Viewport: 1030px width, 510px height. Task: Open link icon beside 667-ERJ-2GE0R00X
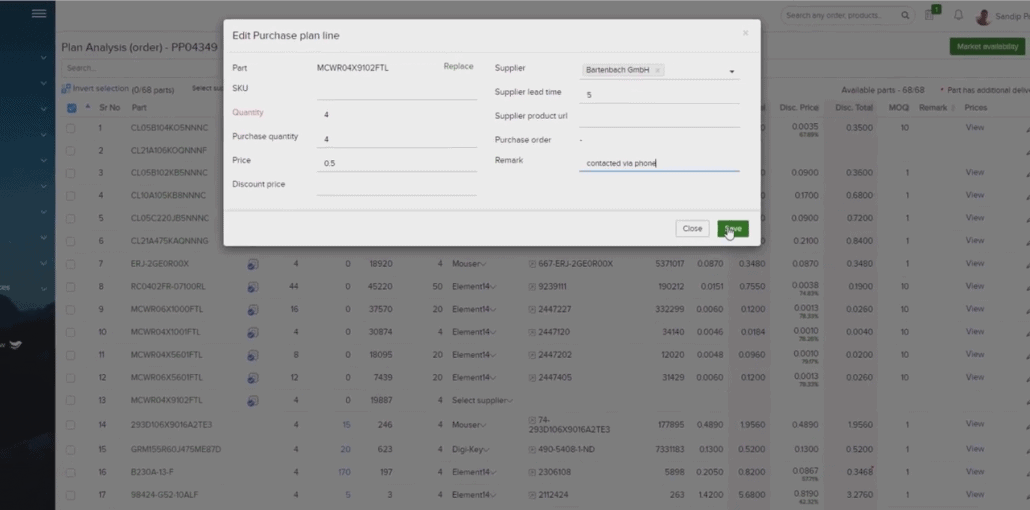point(532,264)
